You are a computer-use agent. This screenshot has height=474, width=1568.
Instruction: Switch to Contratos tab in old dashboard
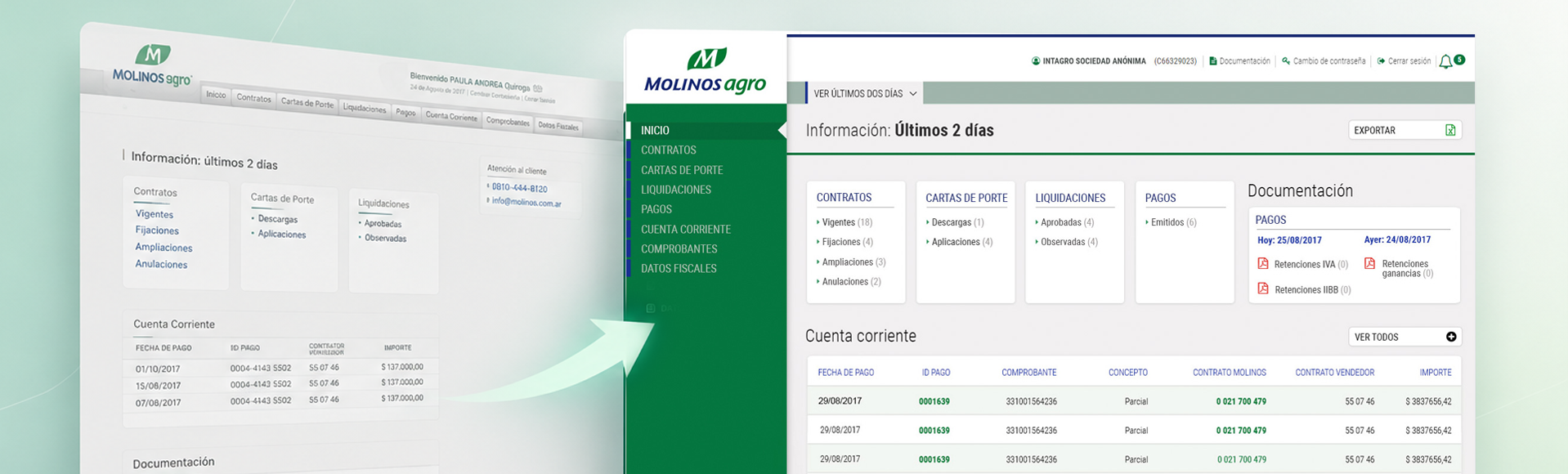pos(253,98)
